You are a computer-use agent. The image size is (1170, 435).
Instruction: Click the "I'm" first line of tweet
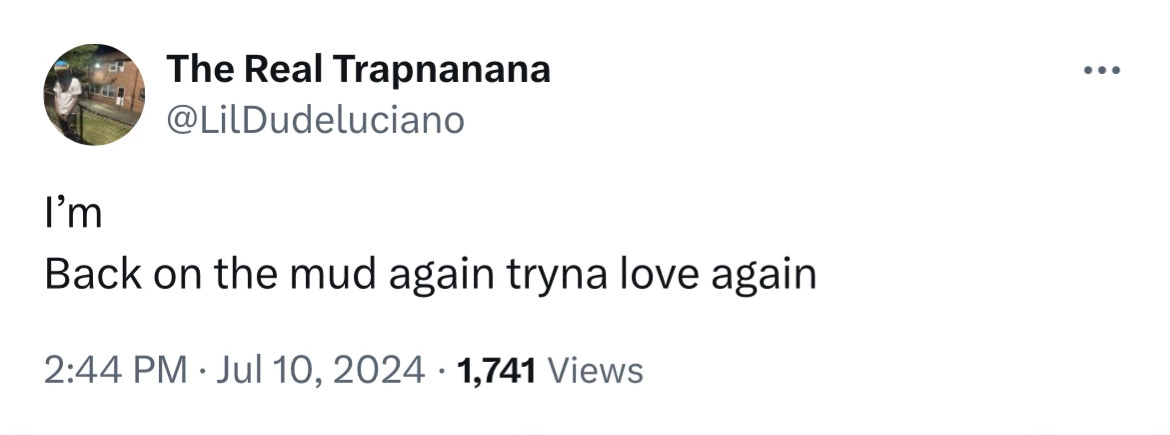73,214
